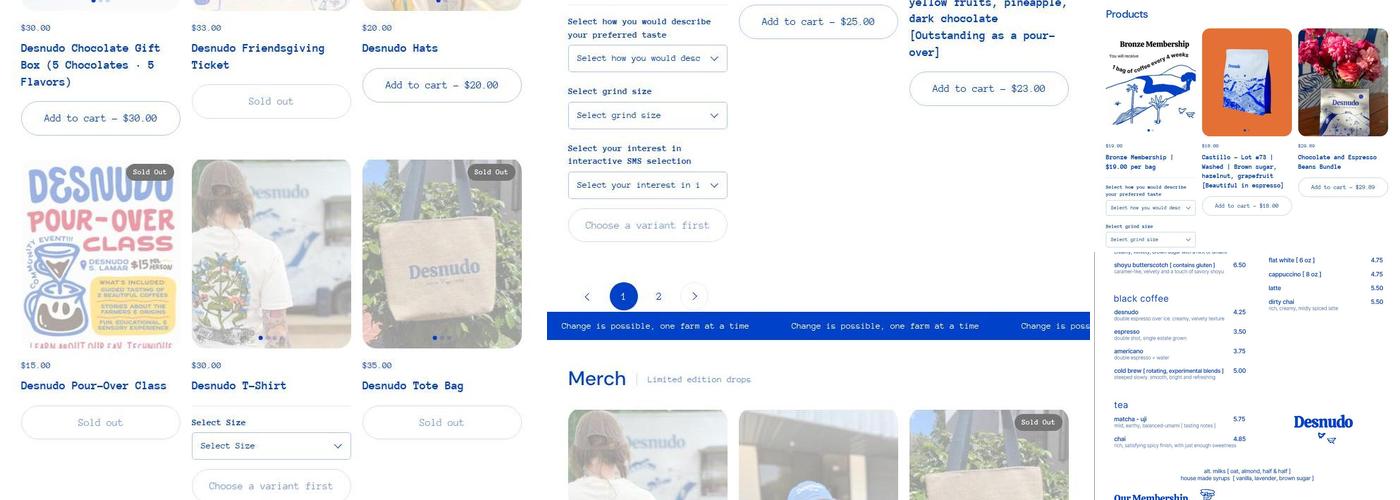Open the Desnudo T-Shirt product photo
The width and height of the screenshot is (1400, 500).
point(271,254)
